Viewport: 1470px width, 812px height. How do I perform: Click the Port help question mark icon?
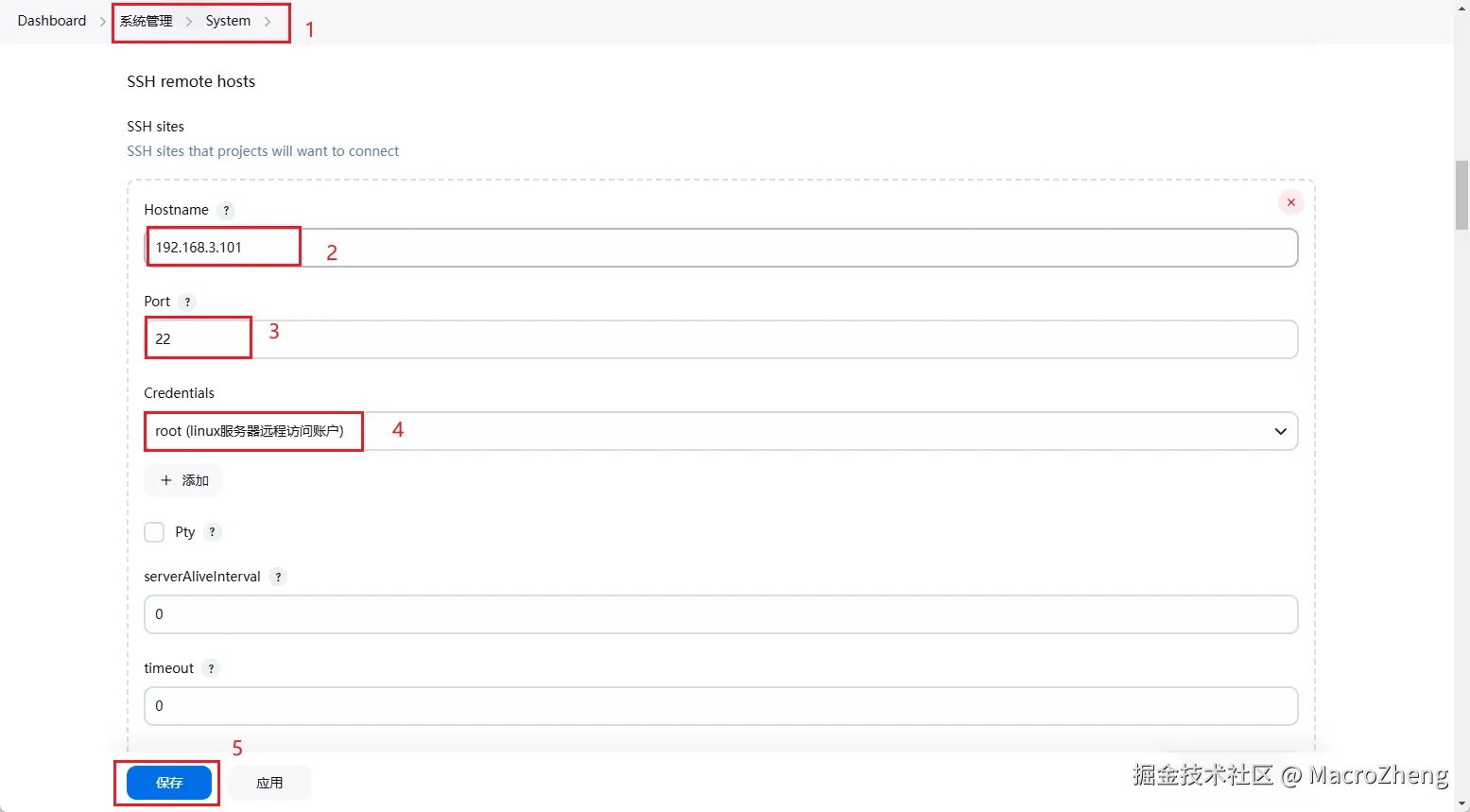pos(187,302)
